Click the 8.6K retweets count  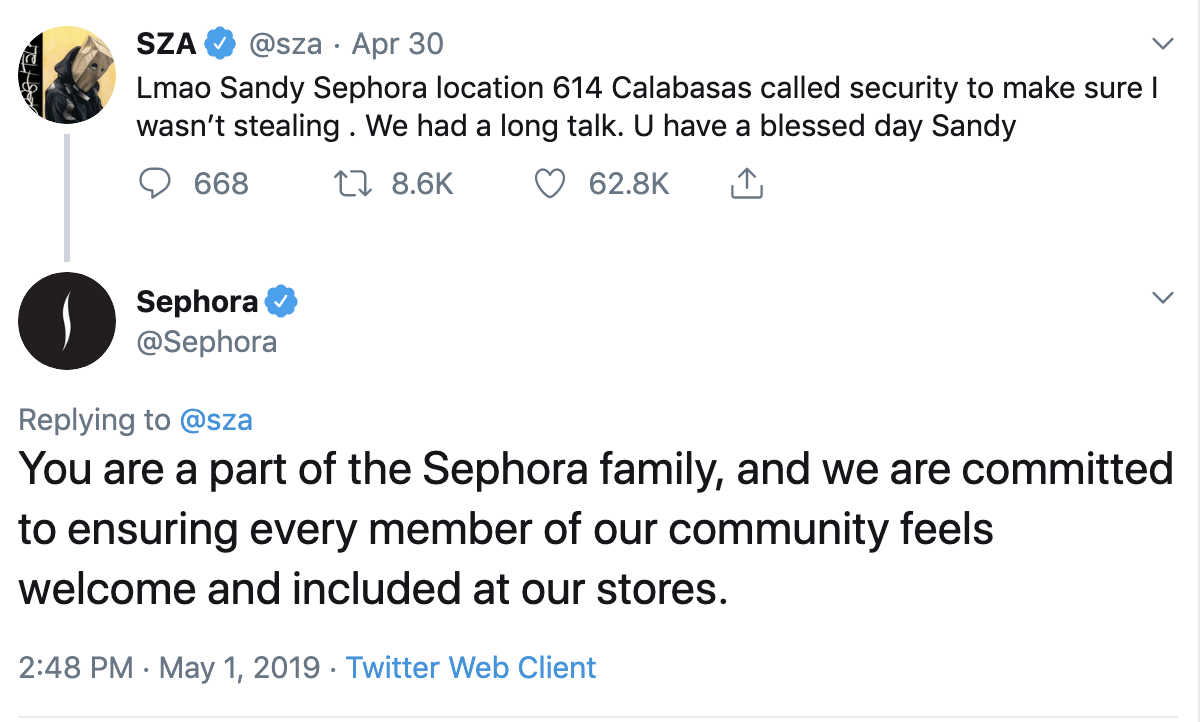pos(422,184)
